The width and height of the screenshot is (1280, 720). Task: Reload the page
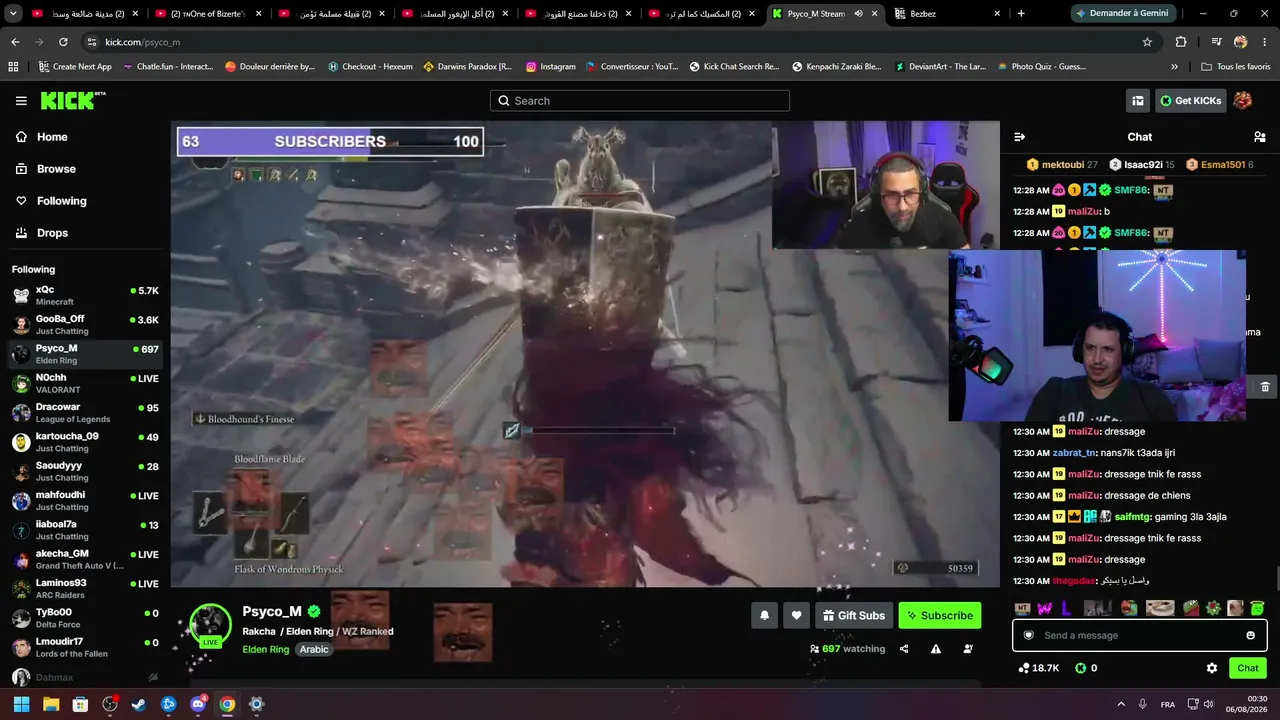(63, 42)
